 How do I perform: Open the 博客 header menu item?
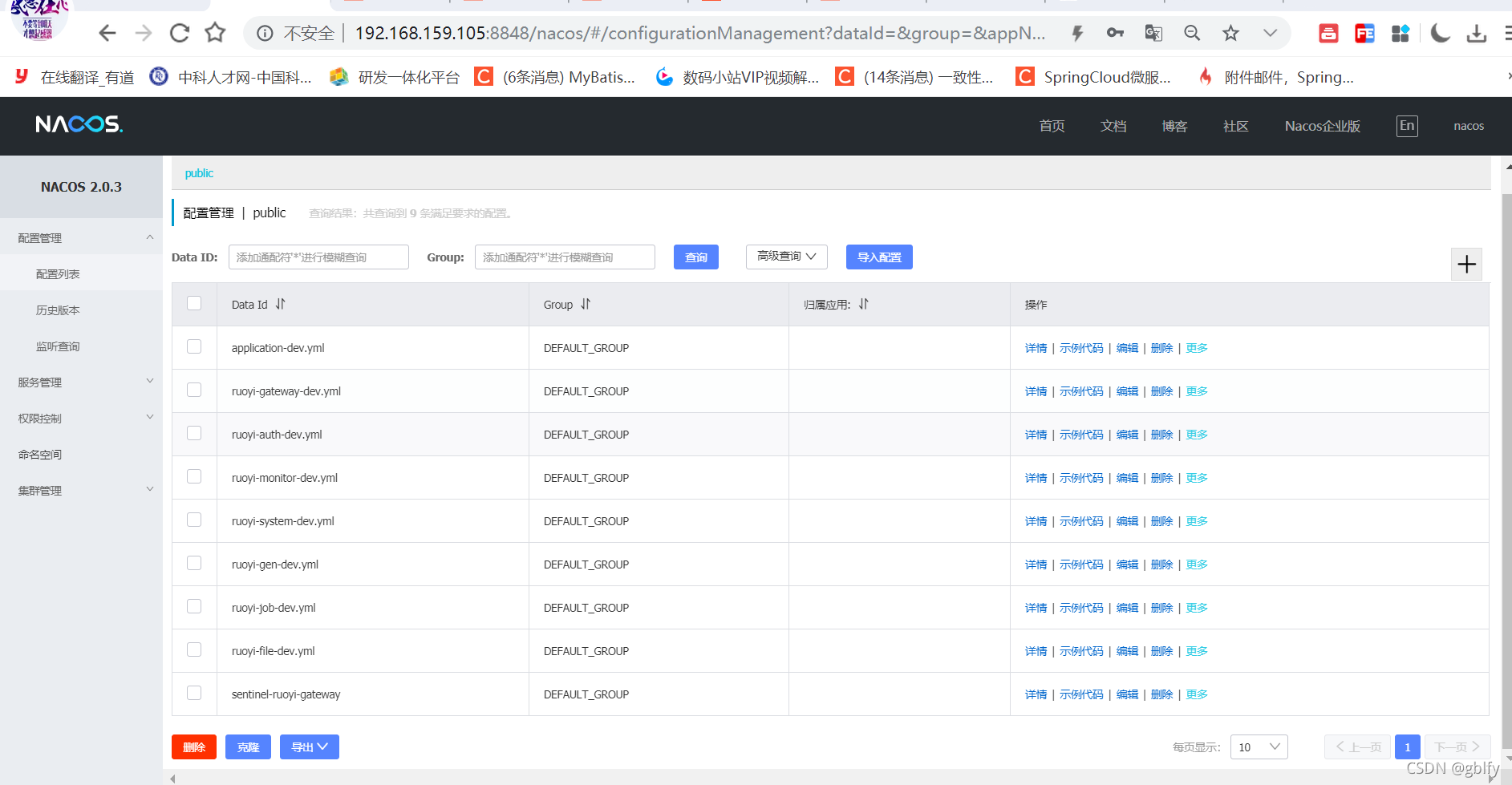(1174, 126)
